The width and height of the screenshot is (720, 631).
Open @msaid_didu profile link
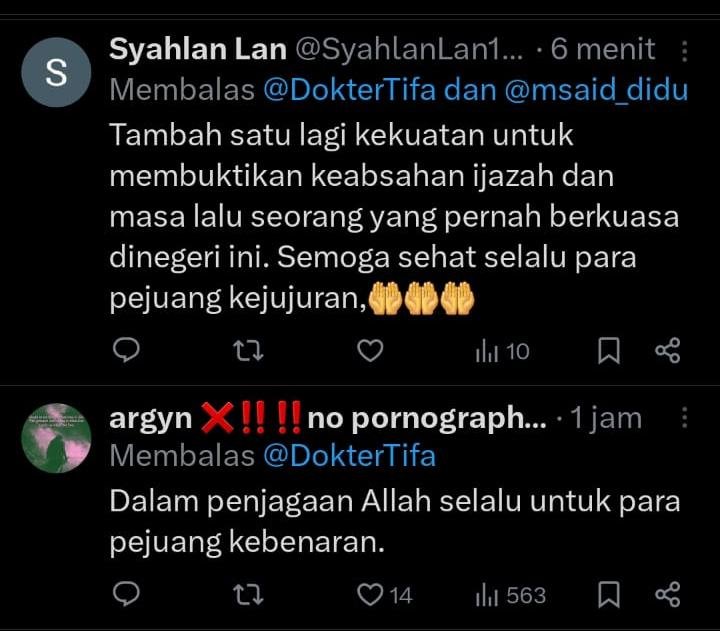(596, 90)
